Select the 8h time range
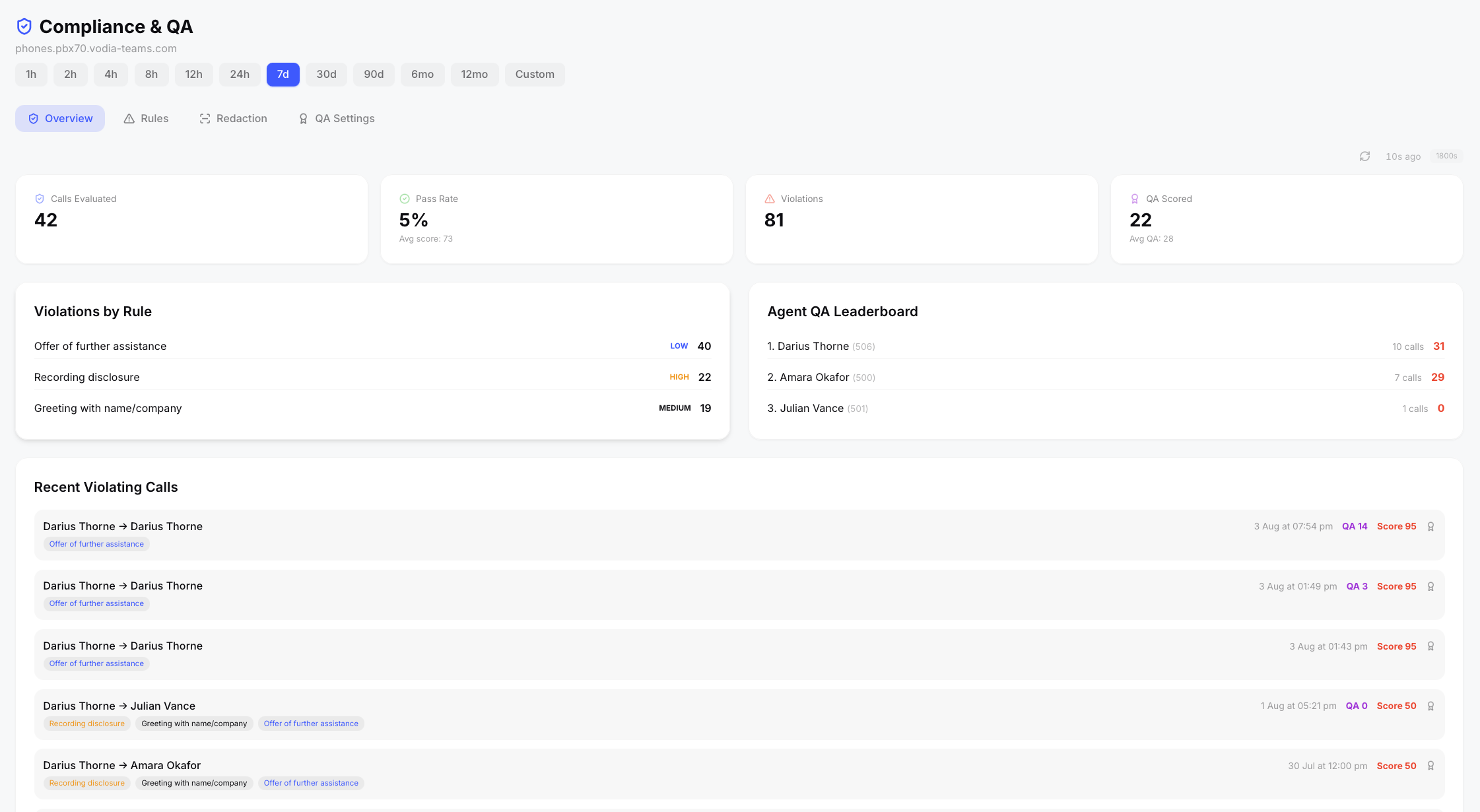 [x=151, y=75]
